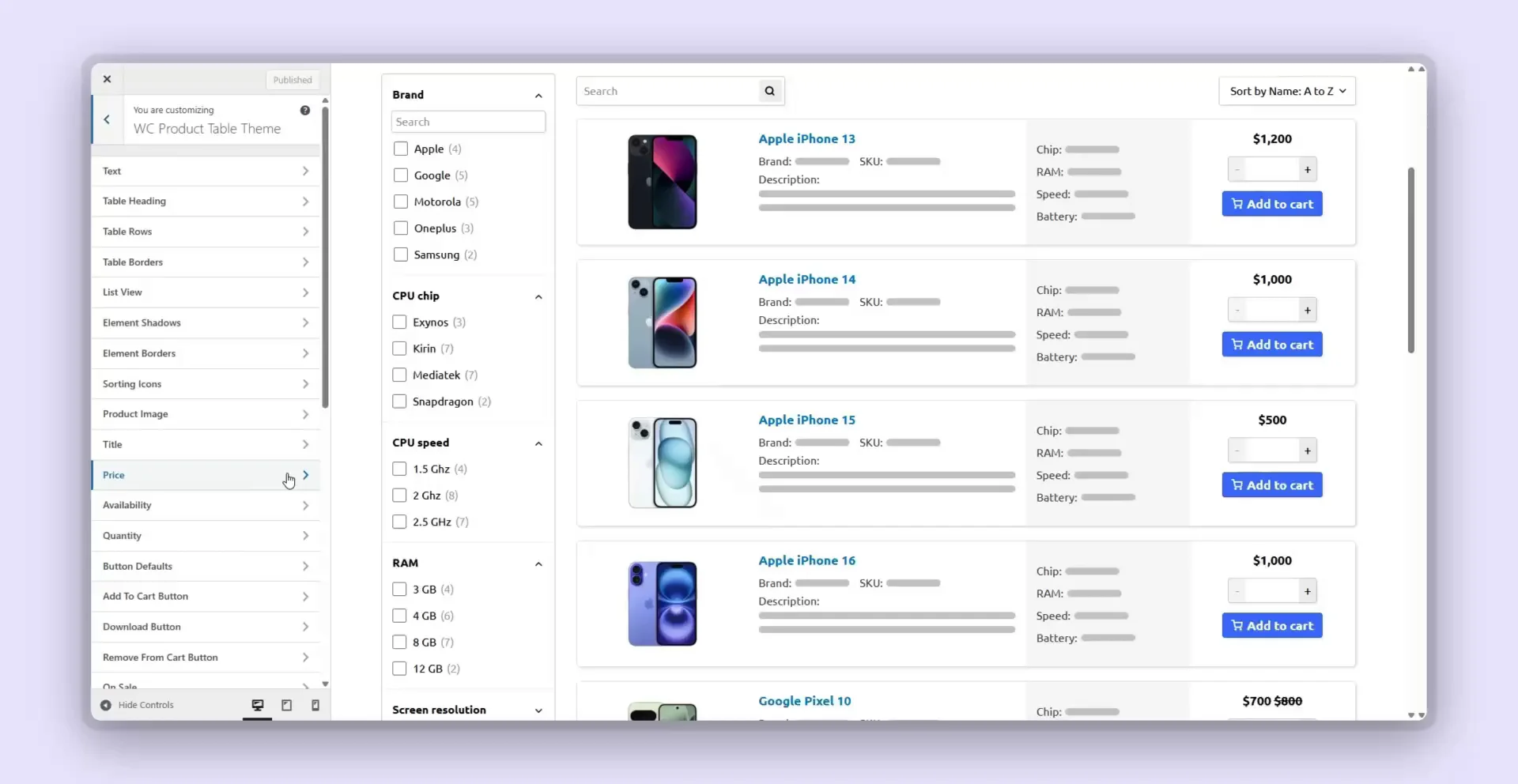Select the Samsung brand checkbox
The image size is (1518, 784).
coord(401,254)
